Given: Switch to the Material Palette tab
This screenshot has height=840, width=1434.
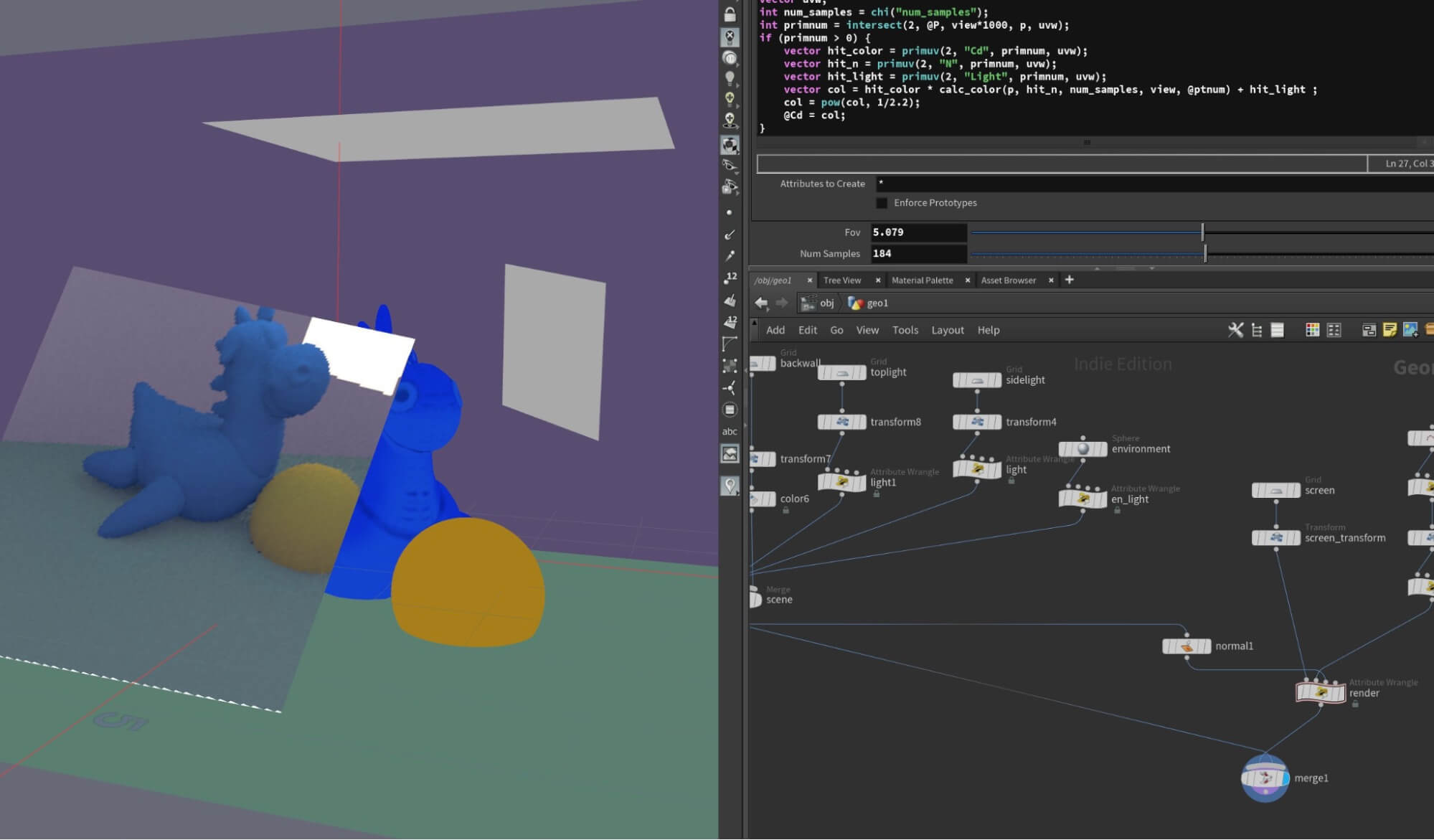Looking at the screenshot, I should click(922, 280).
